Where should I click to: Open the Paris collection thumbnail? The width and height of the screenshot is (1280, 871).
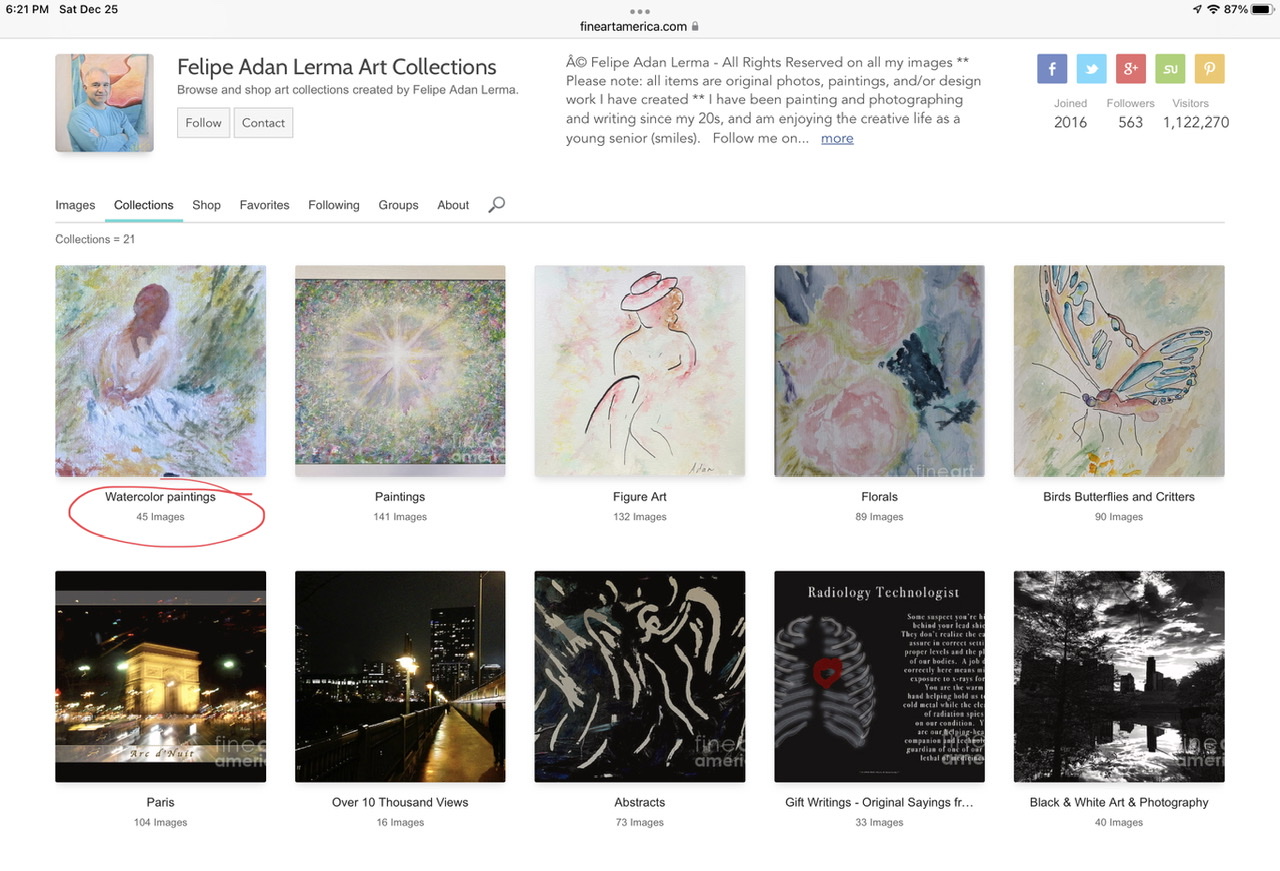pos(161,676)
